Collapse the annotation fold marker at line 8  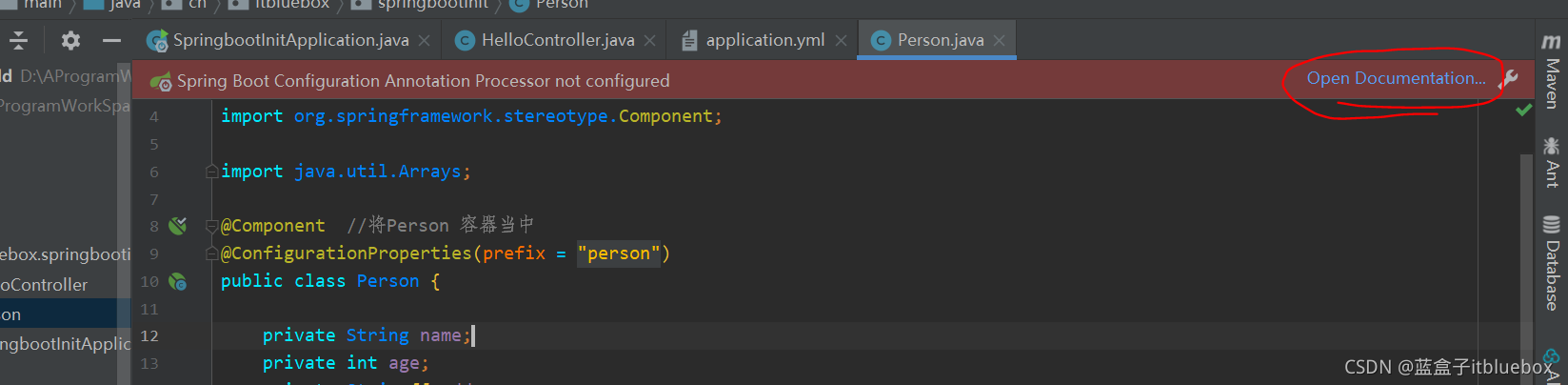click(211, 227)
